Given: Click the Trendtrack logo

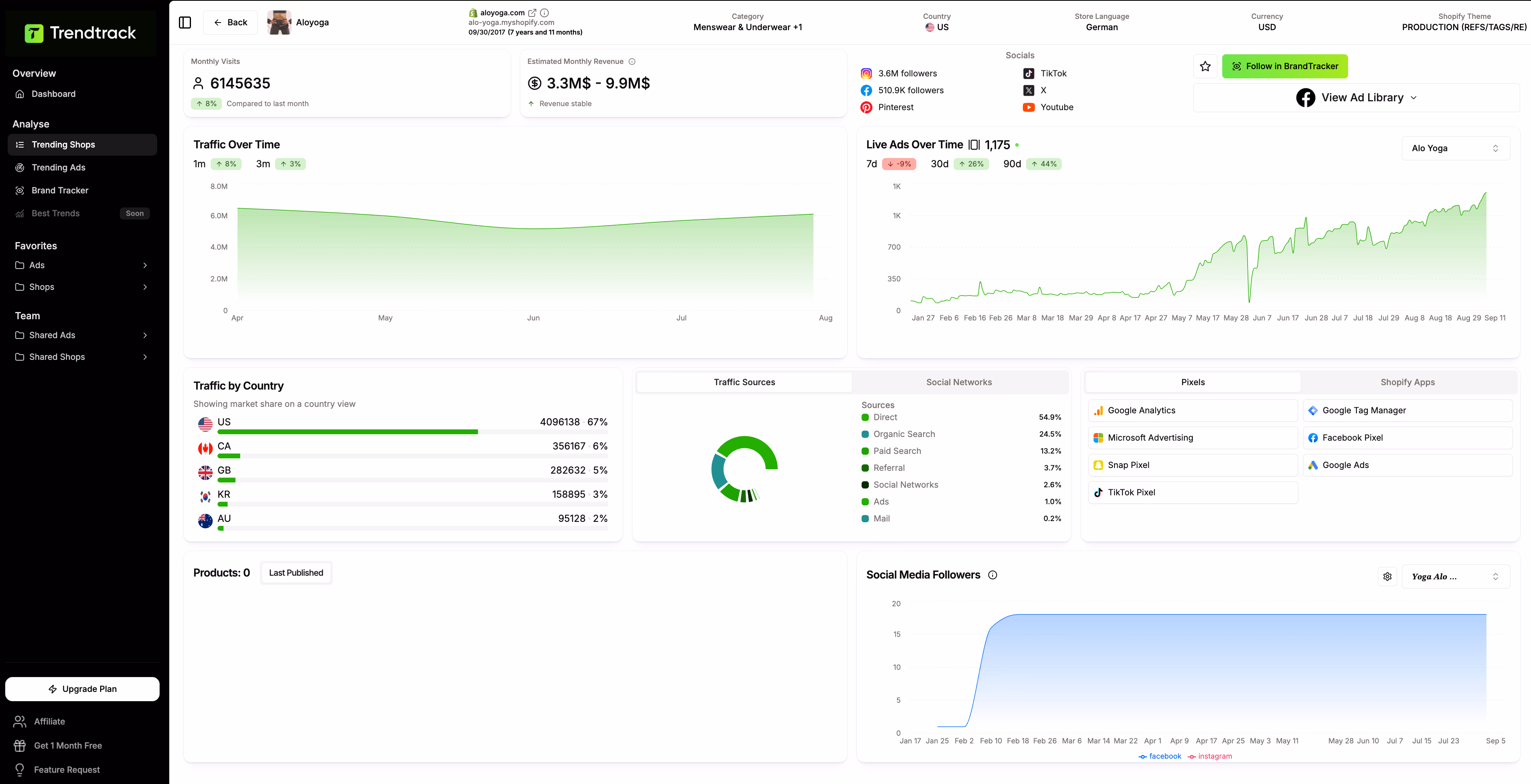Looking at the screenshot, I should coord(80,33).
